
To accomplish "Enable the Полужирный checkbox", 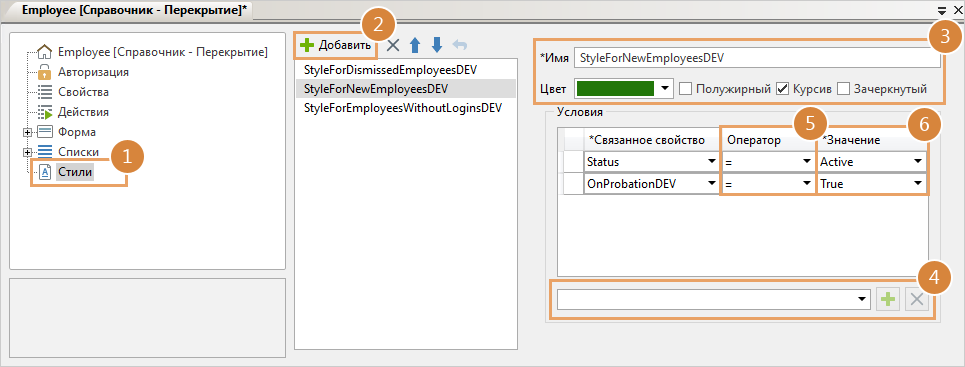I will (x=685, y=89).
